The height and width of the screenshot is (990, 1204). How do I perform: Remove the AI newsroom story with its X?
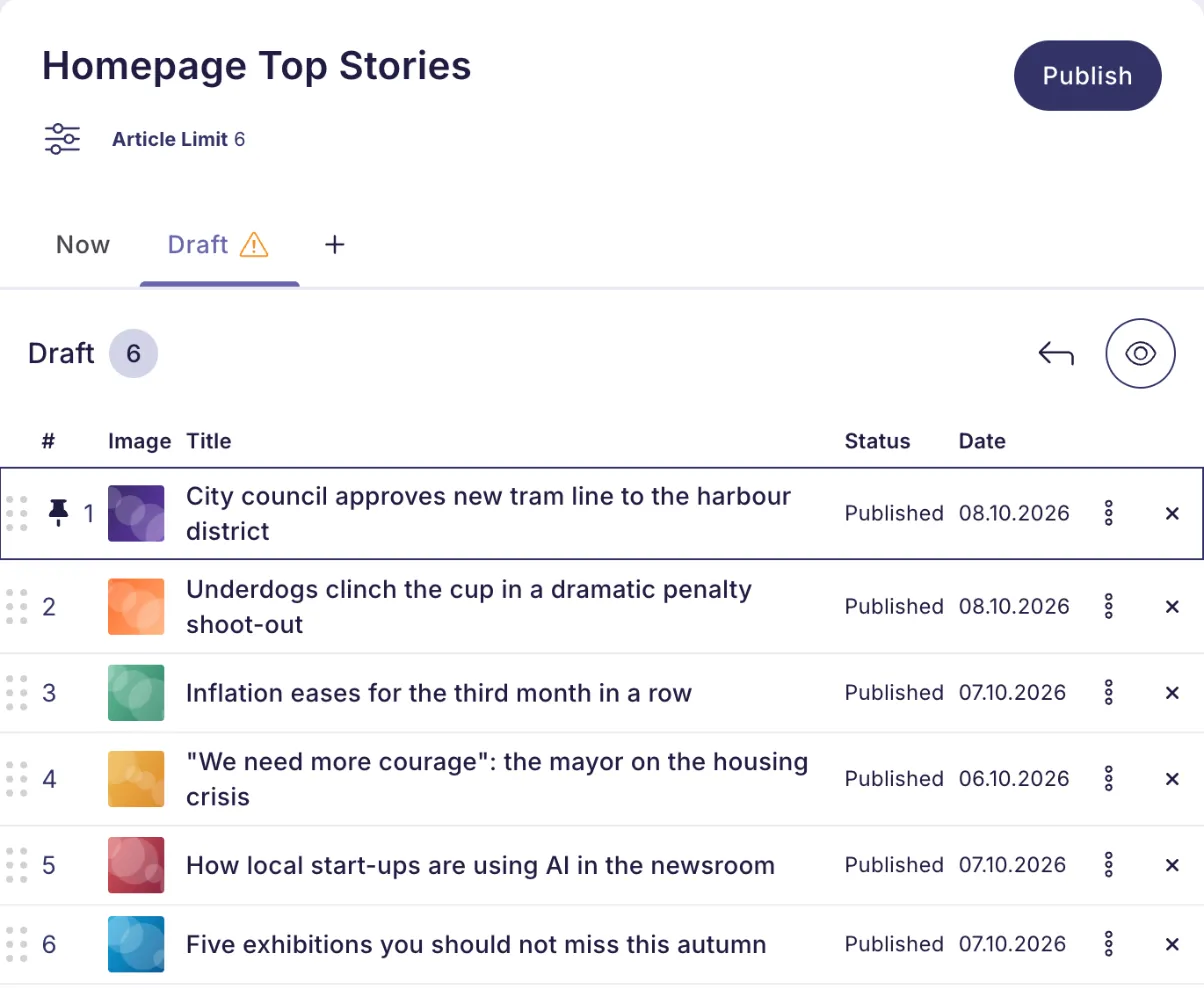pos(1173,865)
